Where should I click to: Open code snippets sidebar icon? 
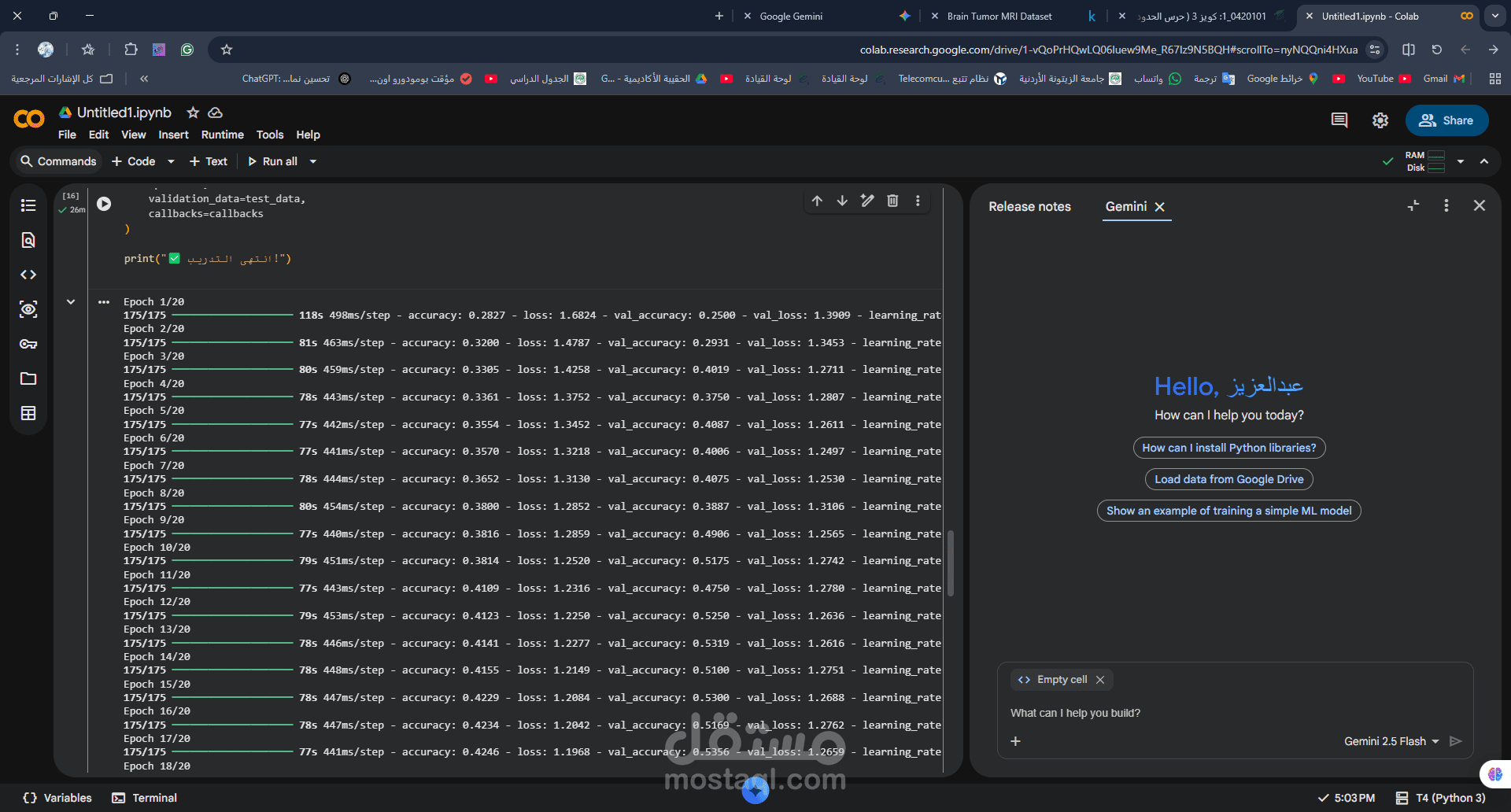click(28, 275)
